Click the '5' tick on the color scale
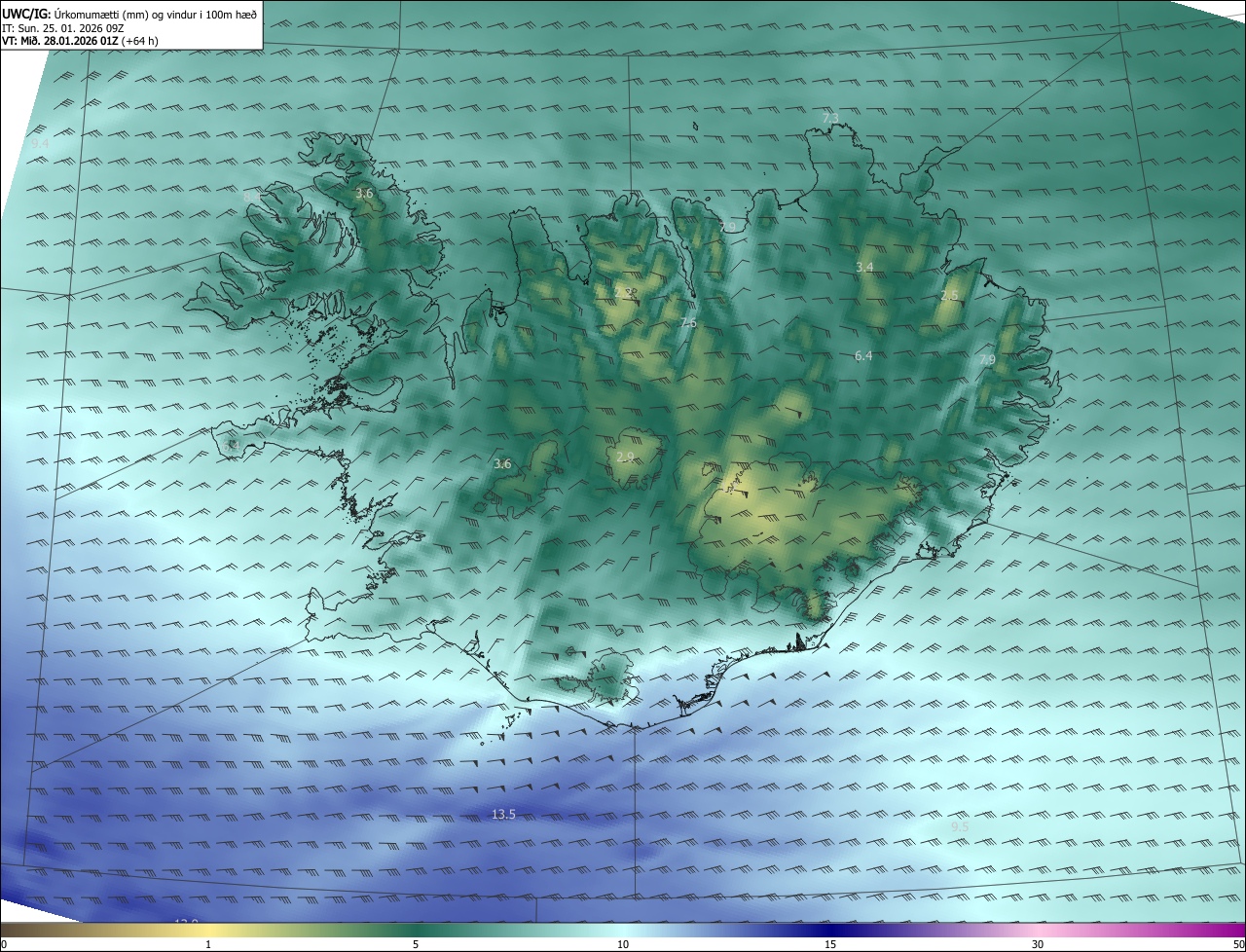 (416, 944)
